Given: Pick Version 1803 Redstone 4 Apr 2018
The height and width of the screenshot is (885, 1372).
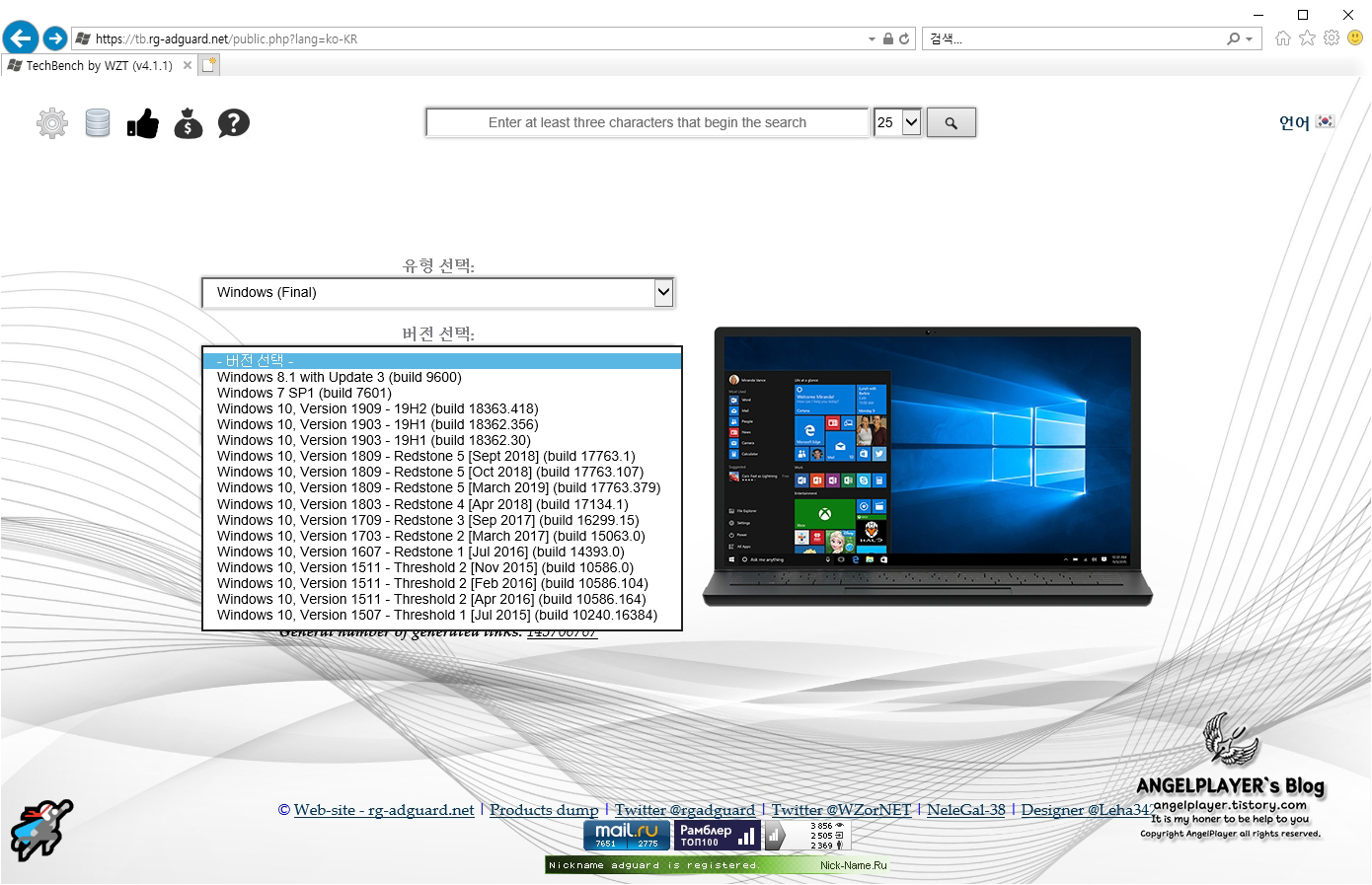Looking at the screenshot, I should [x=442, y=504].
